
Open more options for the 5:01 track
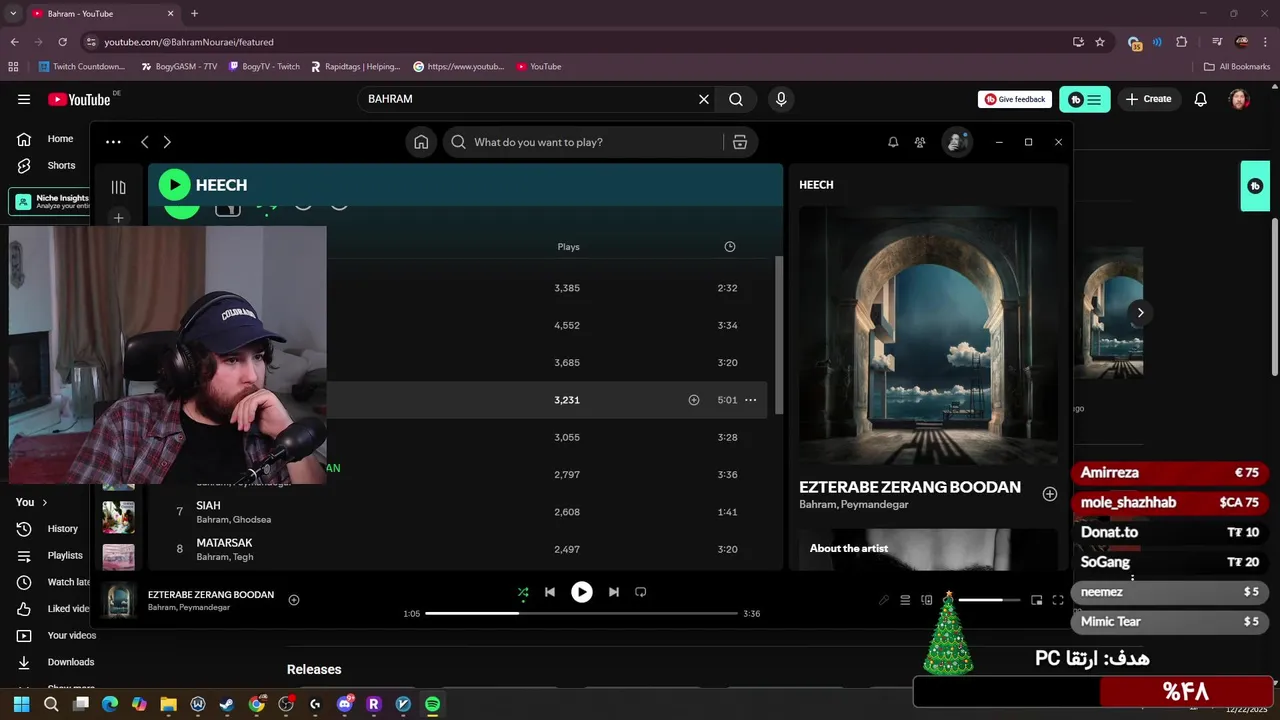[750, 400]
